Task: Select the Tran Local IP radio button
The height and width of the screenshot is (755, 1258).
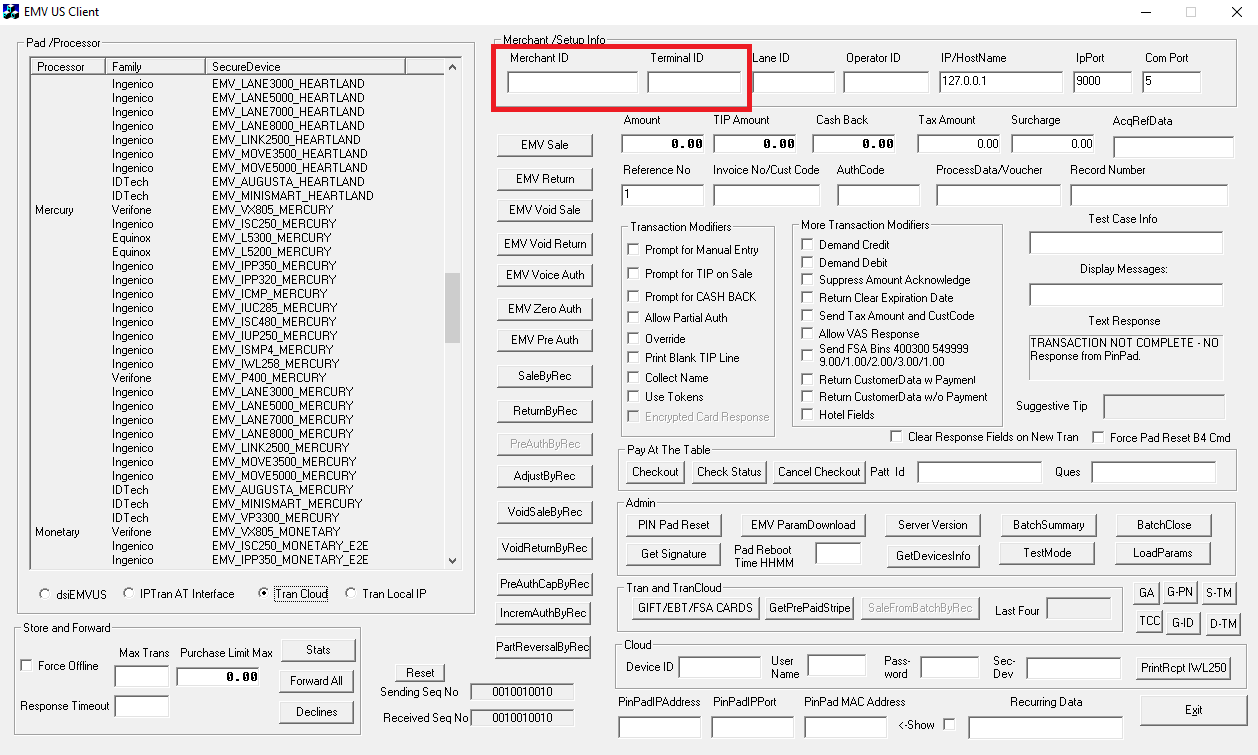Action: coord(351,594)
